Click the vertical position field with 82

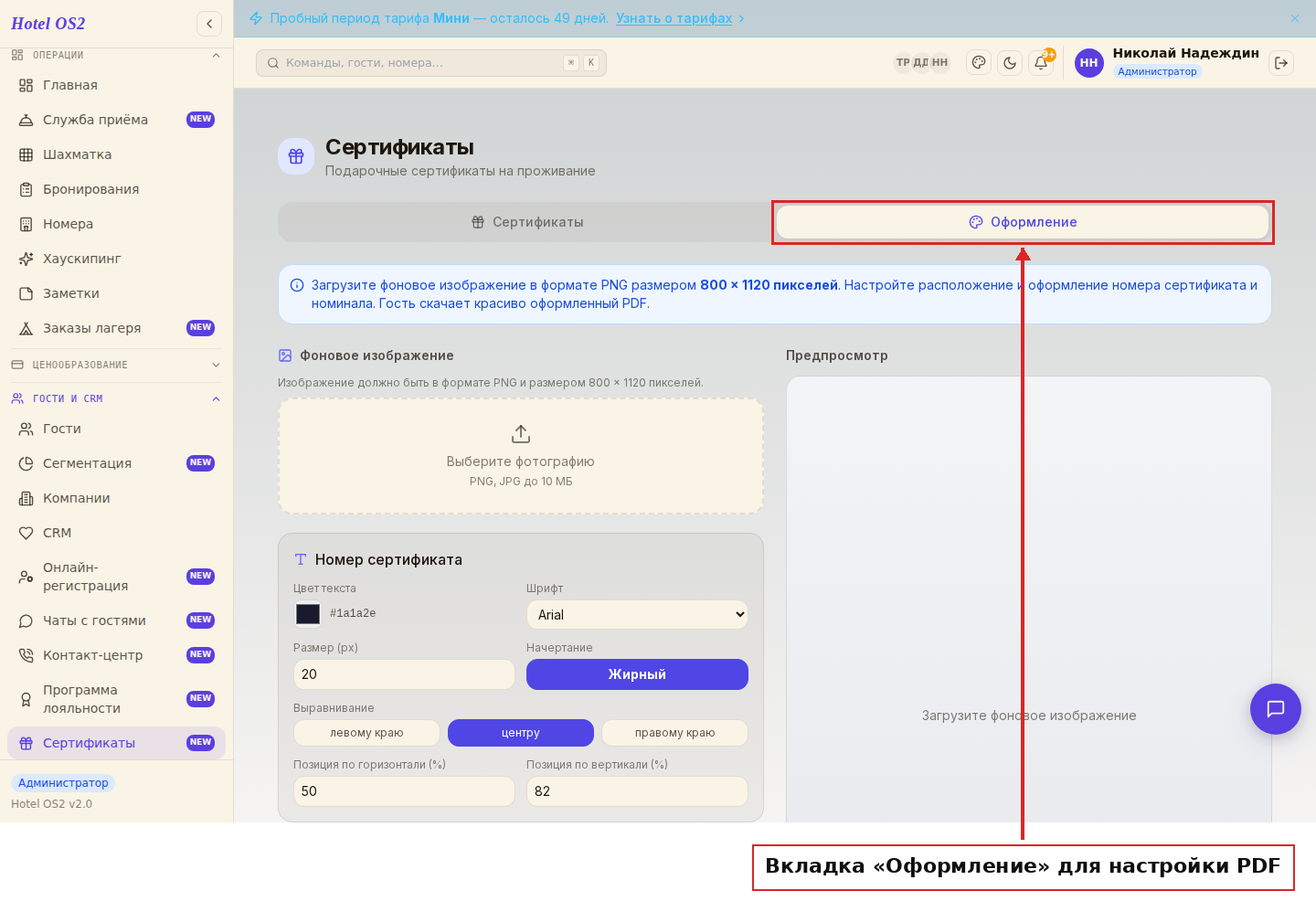637,791
